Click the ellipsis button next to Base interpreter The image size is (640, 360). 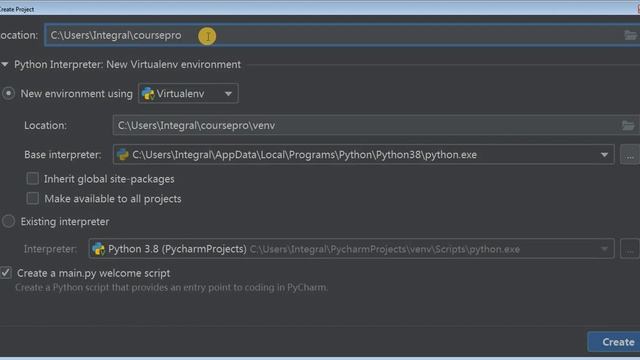pos(630,155)
